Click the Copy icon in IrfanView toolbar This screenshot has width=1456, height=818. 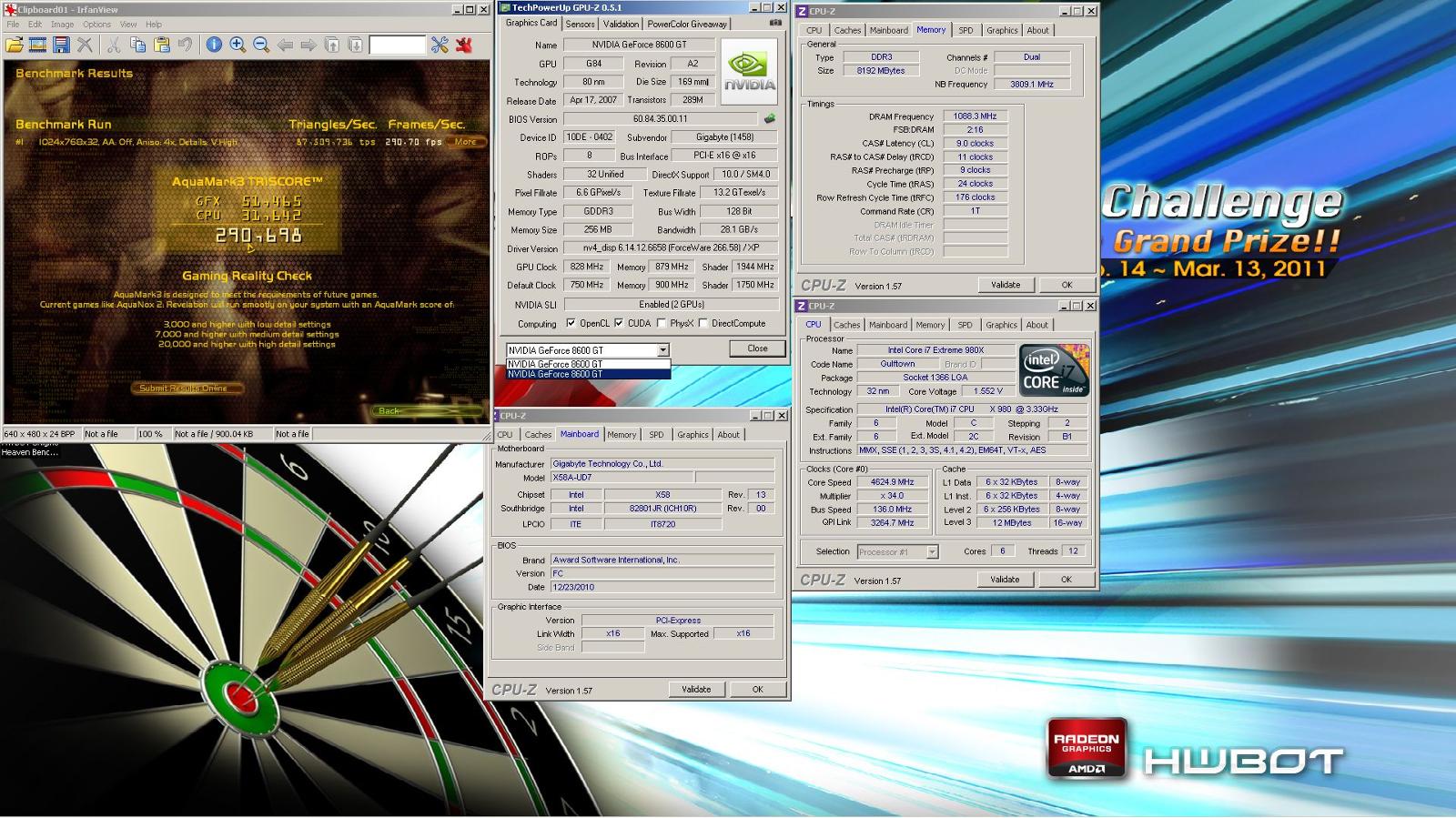point(138,45)
